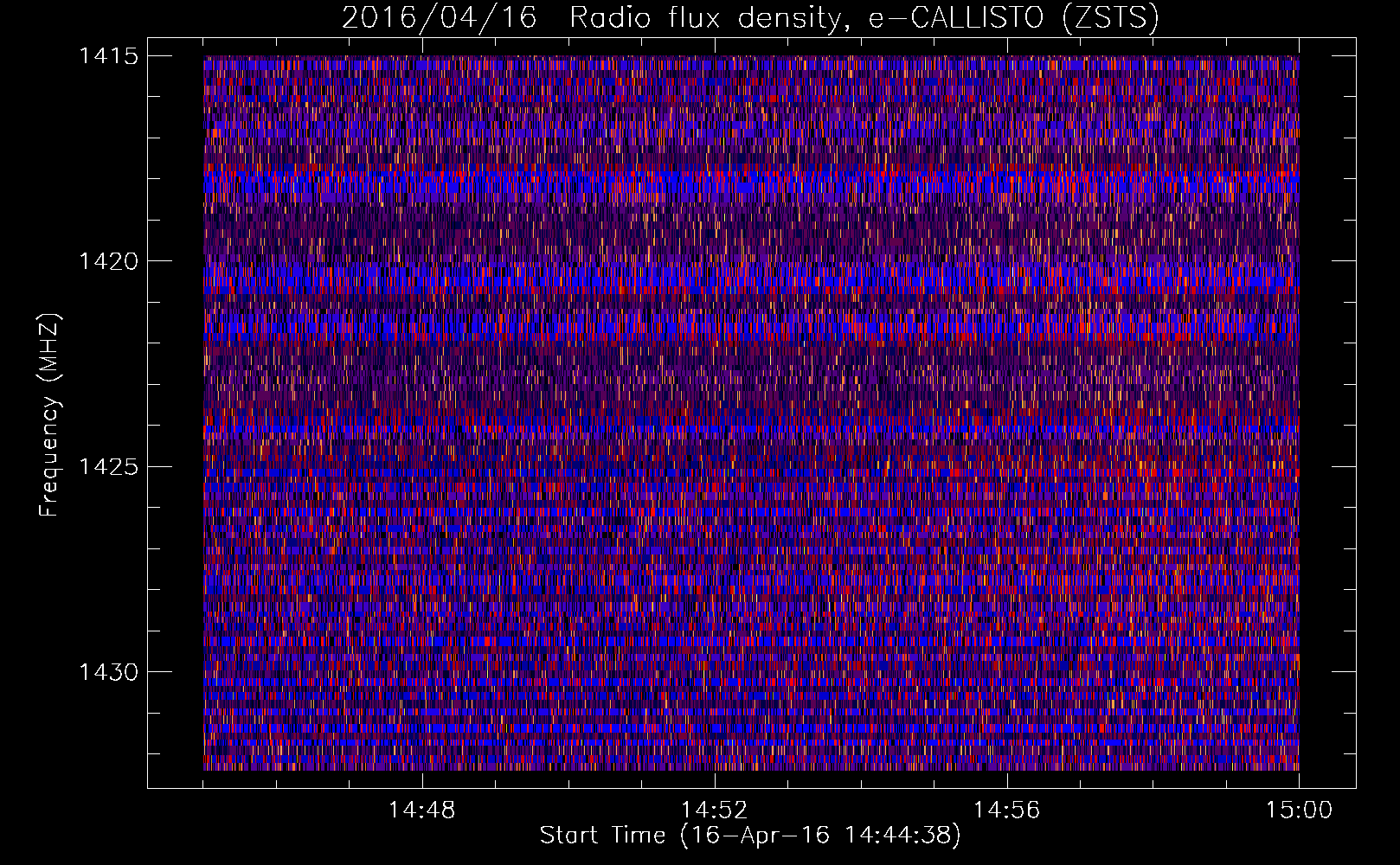Click the 15:00 time tick label
The height and width of the screenshot is (865, 1400).
[1299, 811]
